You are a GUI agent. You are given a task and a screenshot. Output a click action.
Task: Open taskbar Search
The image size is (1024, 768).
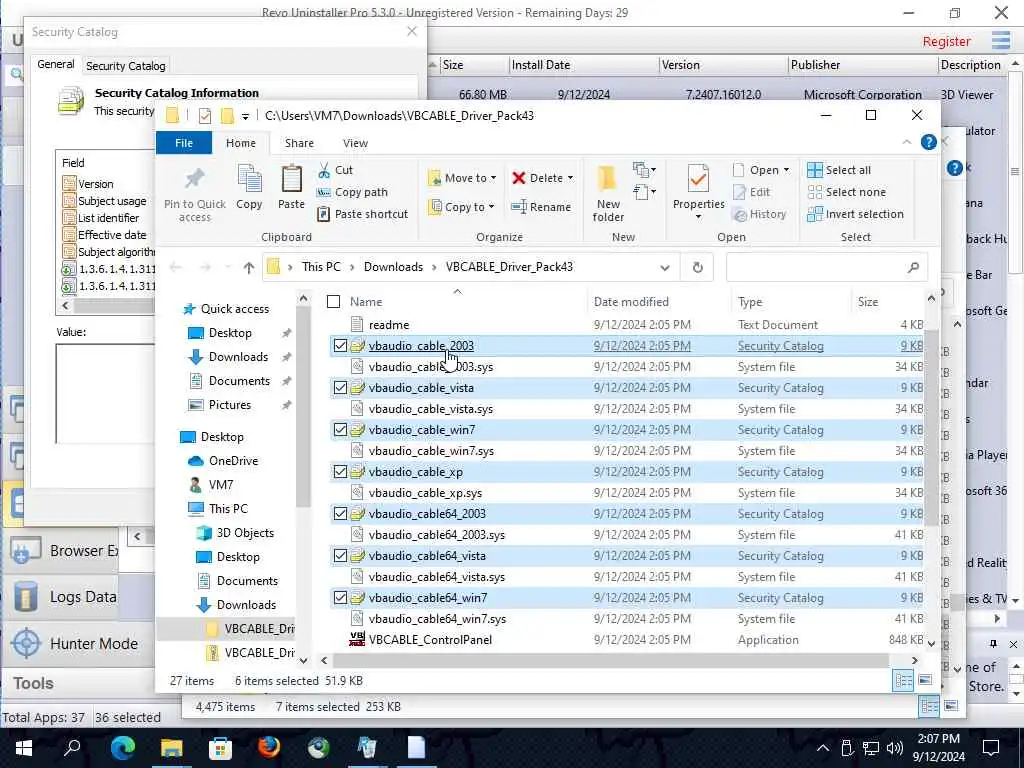pyautogui.click(x=72, y=747)
